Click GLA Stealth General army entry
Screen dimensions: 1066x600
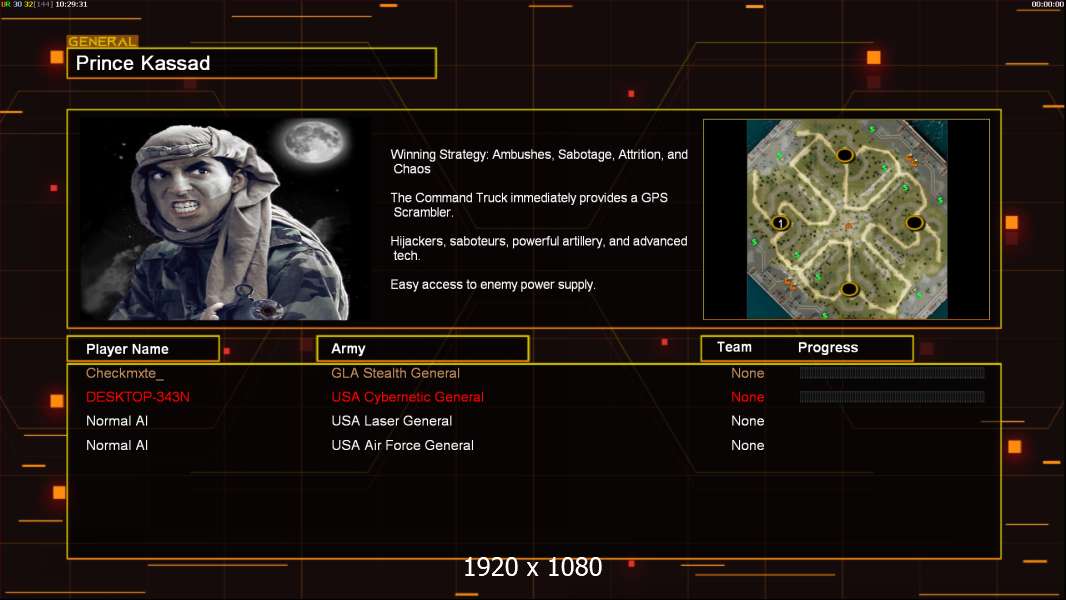[x=395, y=373]
